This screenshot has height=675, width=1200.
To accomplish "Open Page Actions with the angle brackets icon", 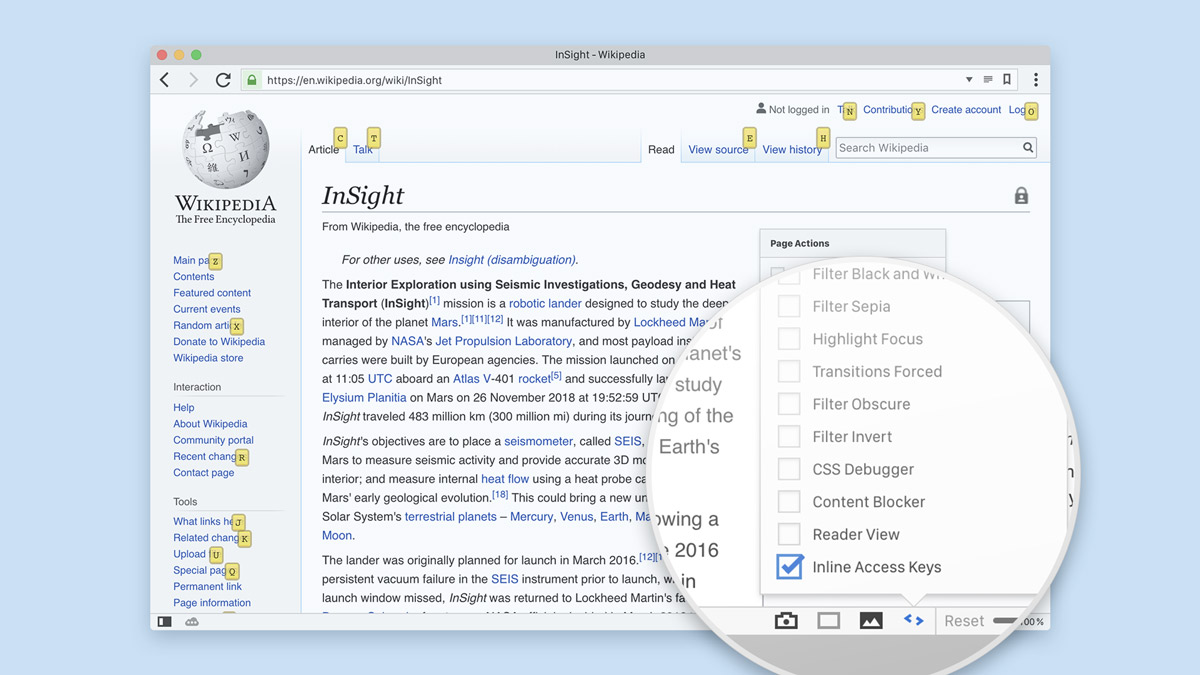I will pos(913,620).
